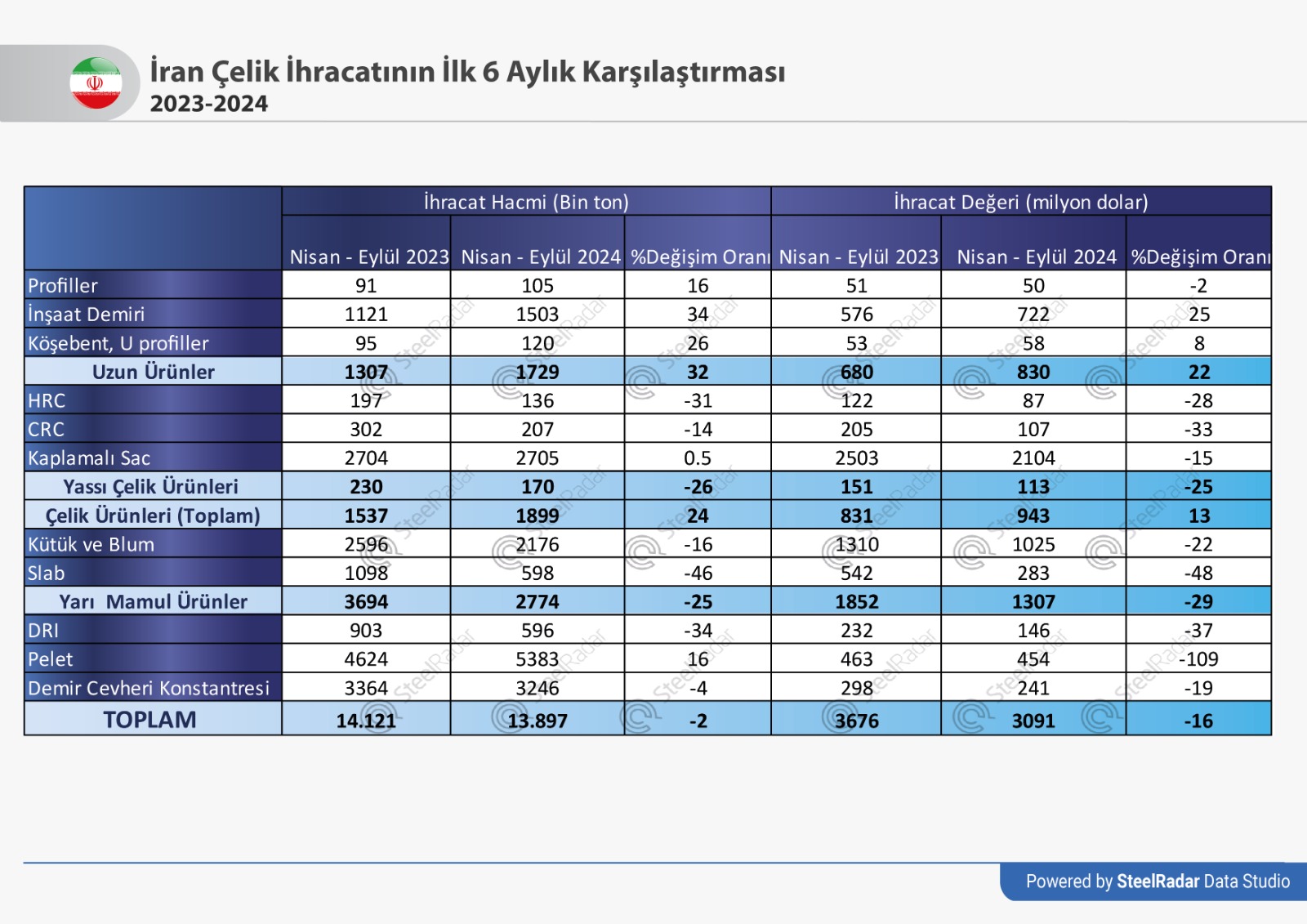Select the 5383 cell in Pelet row
Screen dimensions: 1307x924
click(538, 658)
